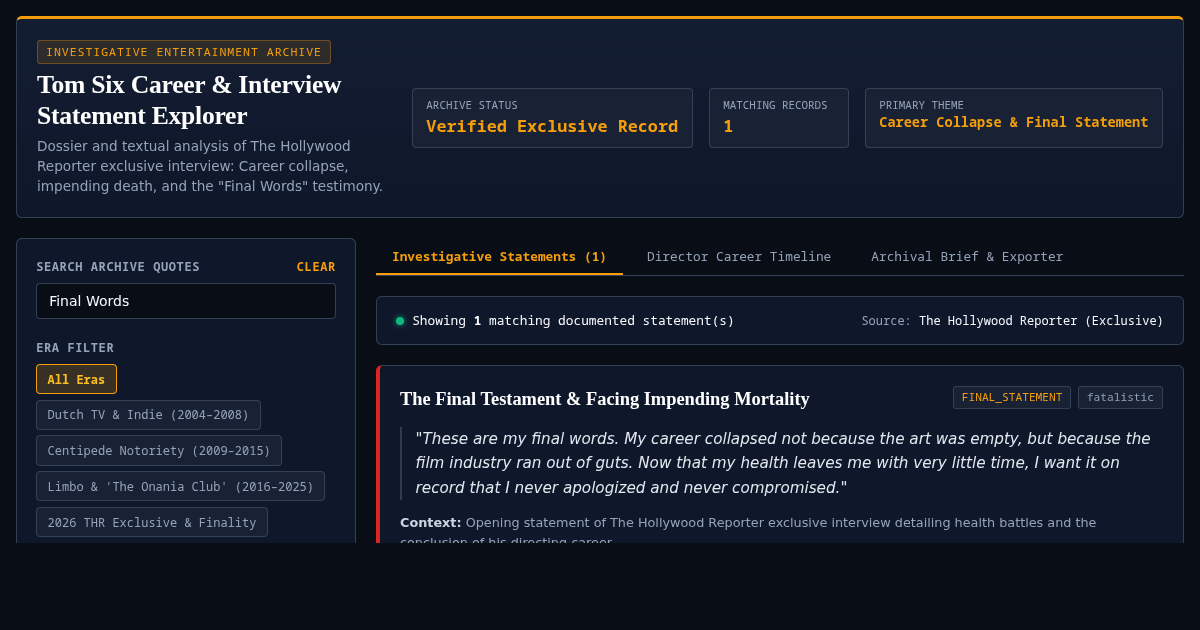Viewport: 1200px width, 630px height.
Task: Click the Context description paragraph
Action: (x=748, y=531)
